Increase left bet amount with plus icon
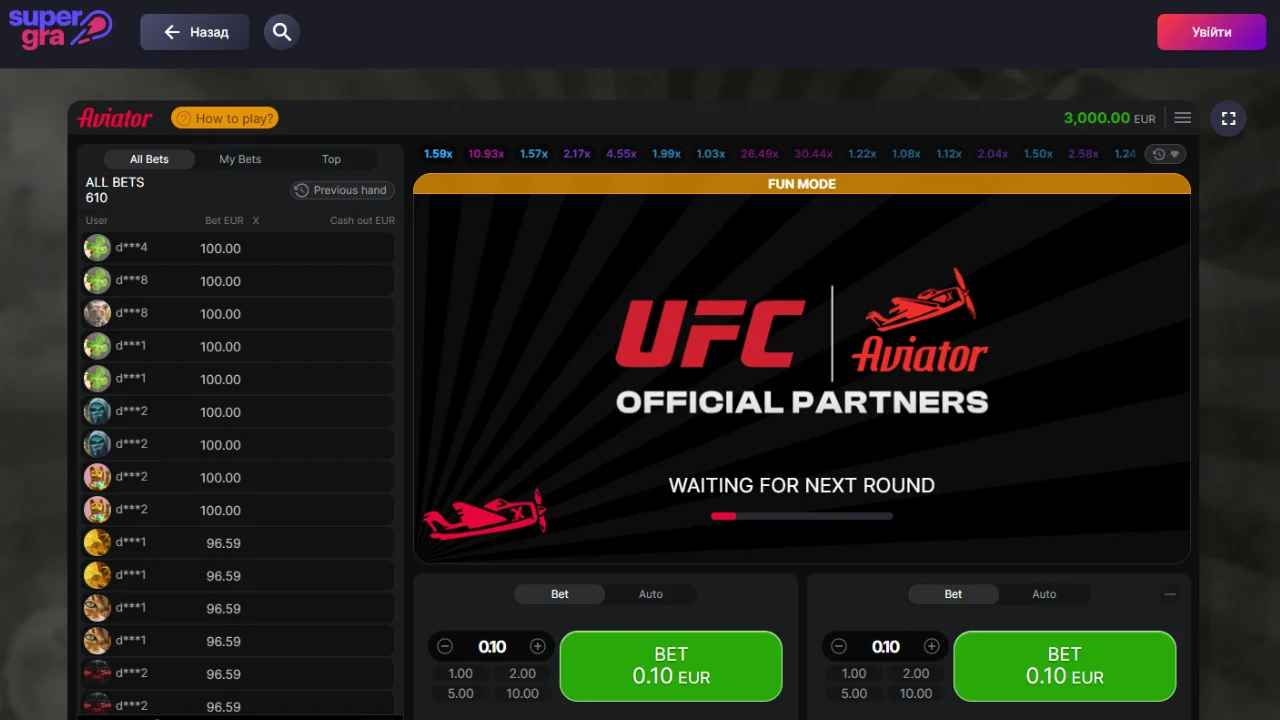The image size is (1280, 720). (538, 647)
